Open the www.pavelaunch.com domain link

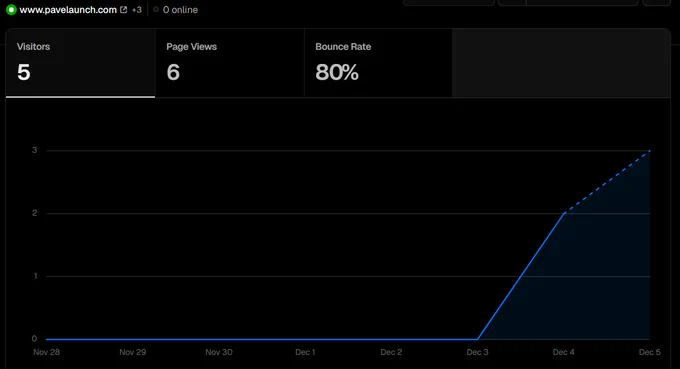click(68, 10)
